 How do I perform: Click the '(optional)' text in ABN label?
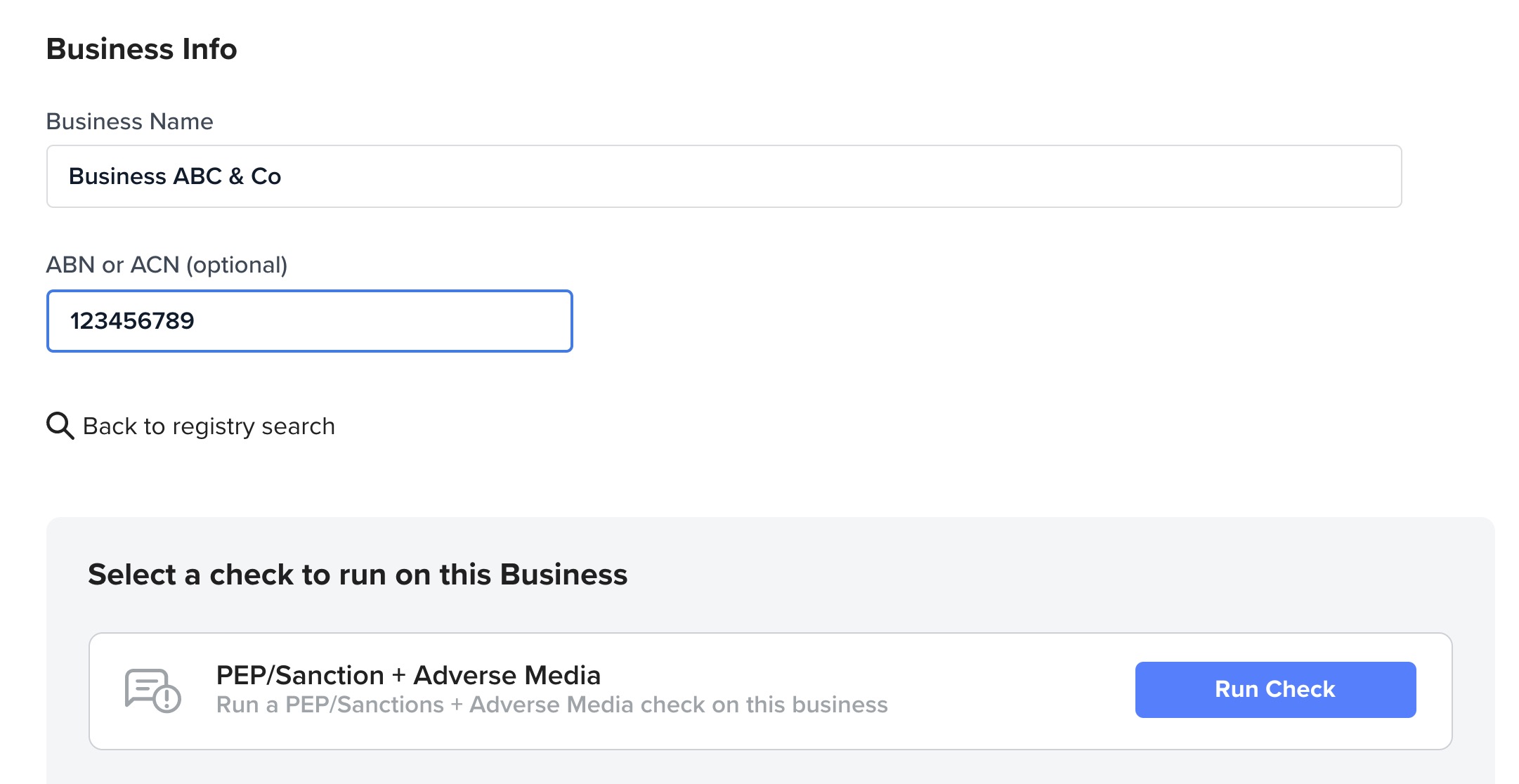tap(237, 265)
